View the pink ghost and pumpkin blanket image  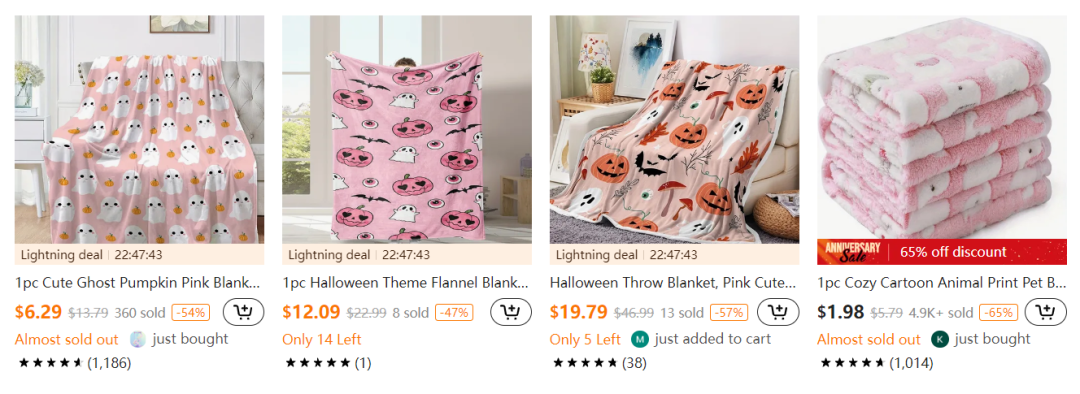click(x=139, y=129)
